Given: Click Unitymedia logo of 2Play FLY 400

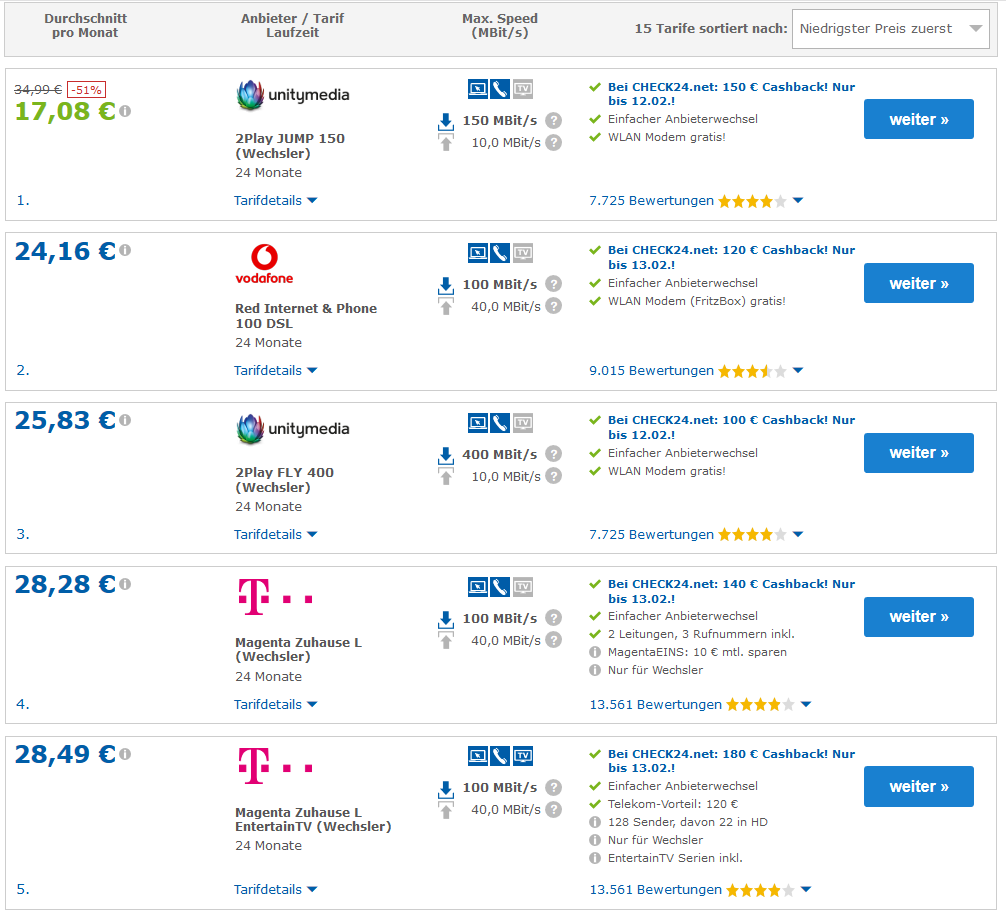Looking at the screenshot, I should [293, 429].
